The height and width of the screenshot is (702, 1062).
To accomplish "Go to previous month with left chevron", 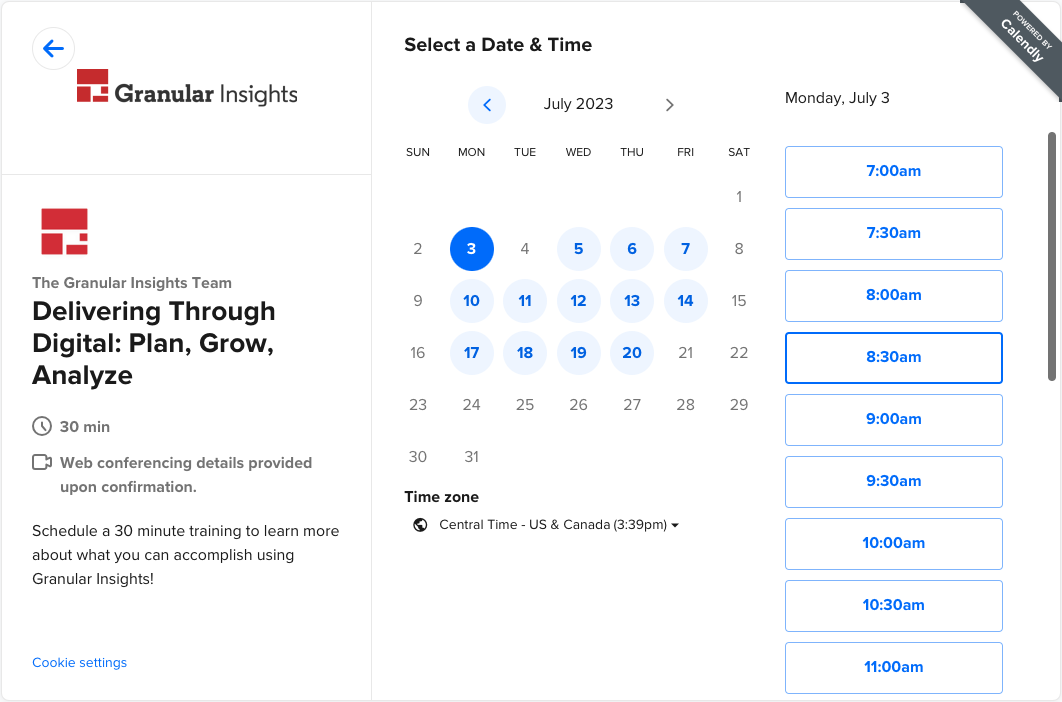I will point(487,105).
